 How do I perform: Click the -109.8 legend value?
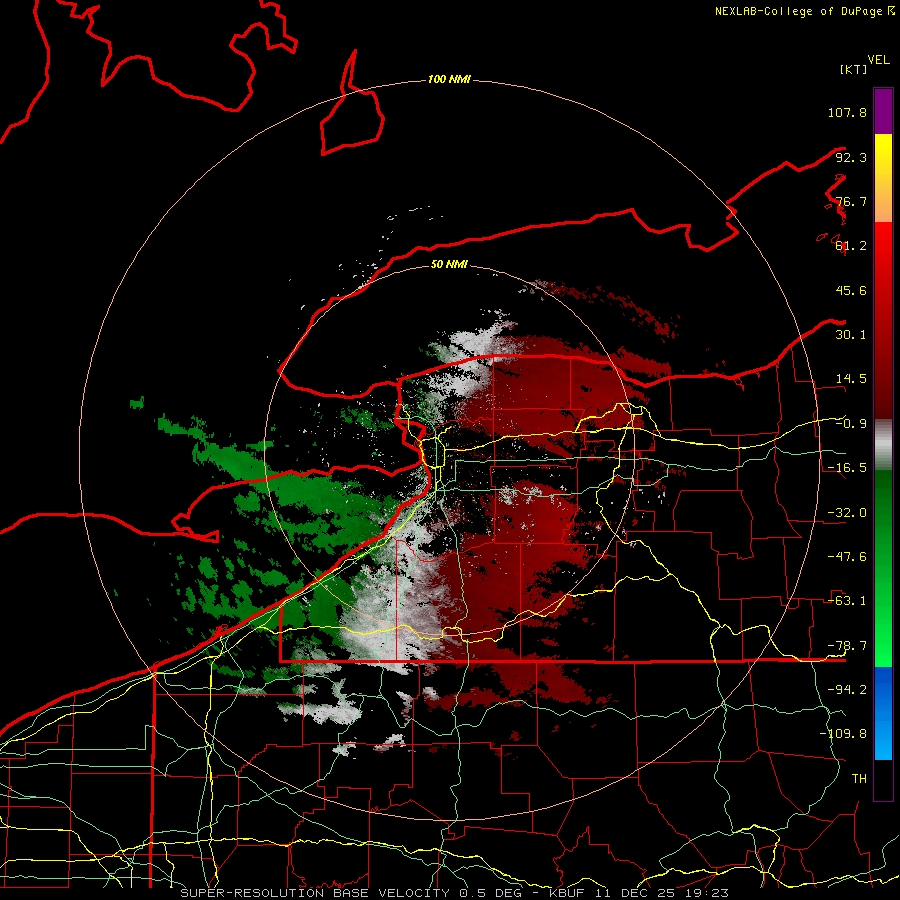tap(843, 734)
